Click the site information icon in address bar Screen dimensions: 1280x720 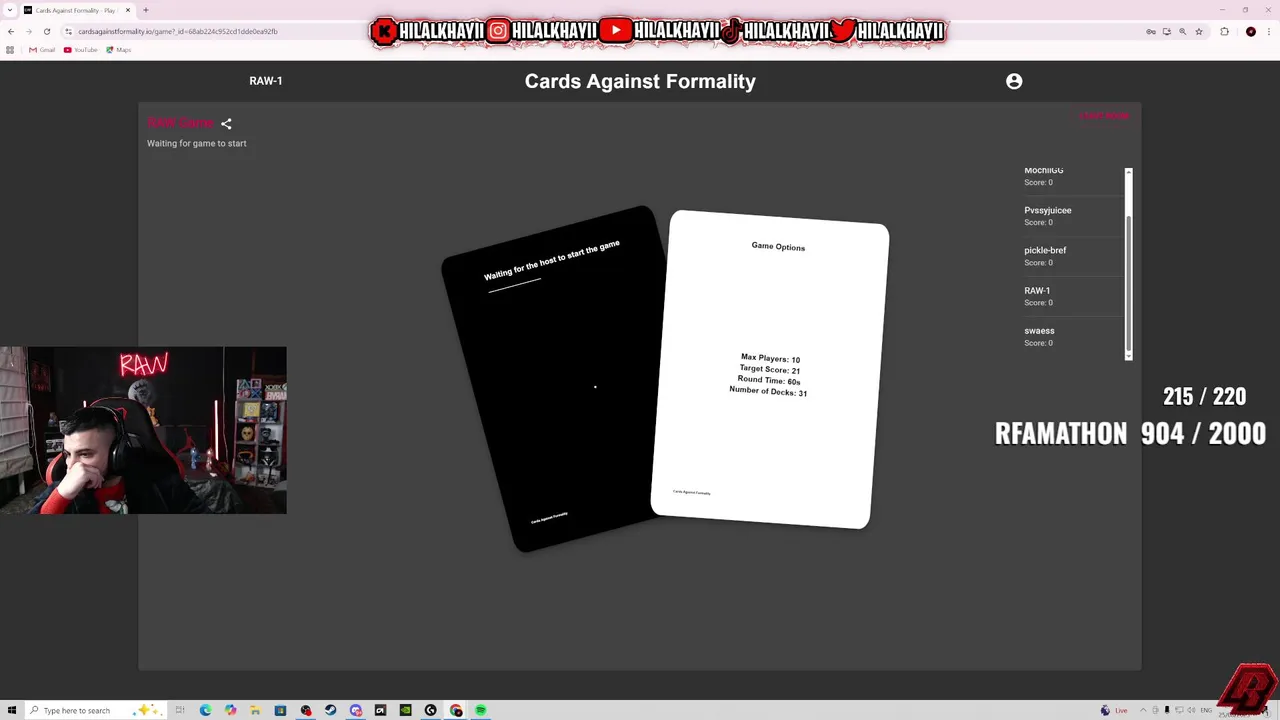point(68,31)
